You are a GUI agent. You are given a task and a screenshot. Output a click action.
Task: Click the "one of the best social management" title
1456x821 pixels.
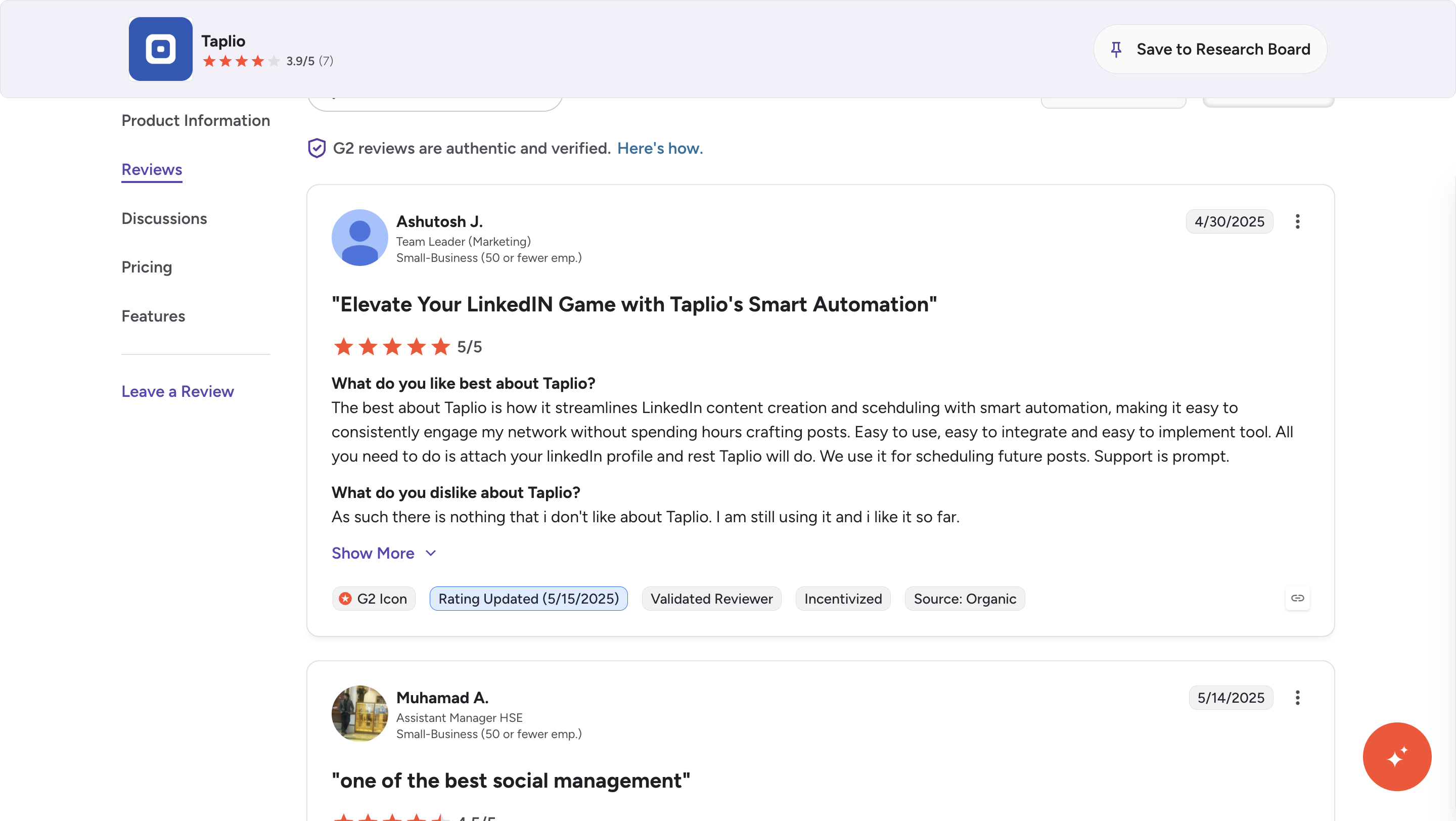511,781
